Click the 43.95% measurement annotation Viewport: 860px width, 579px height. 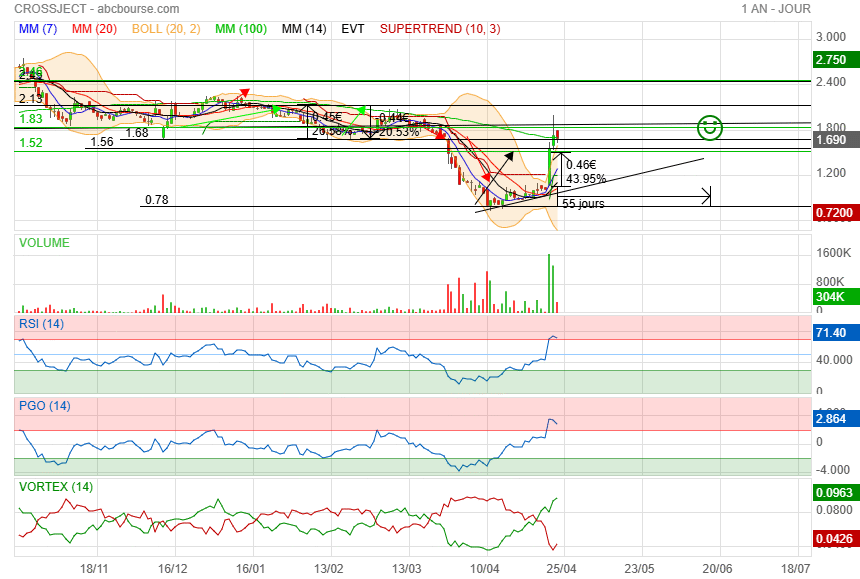(x=586, y=179)
